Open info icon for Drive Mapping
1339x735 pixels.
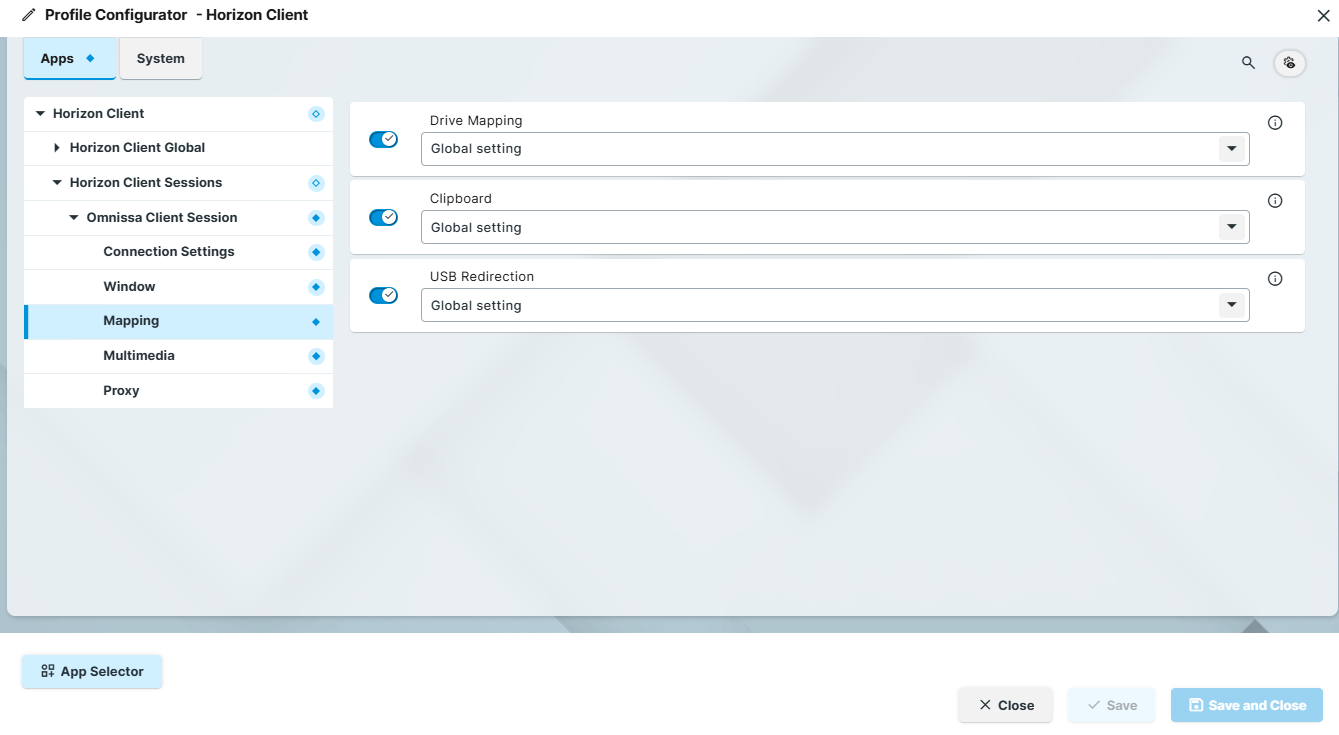click(x=1275, y=123)
